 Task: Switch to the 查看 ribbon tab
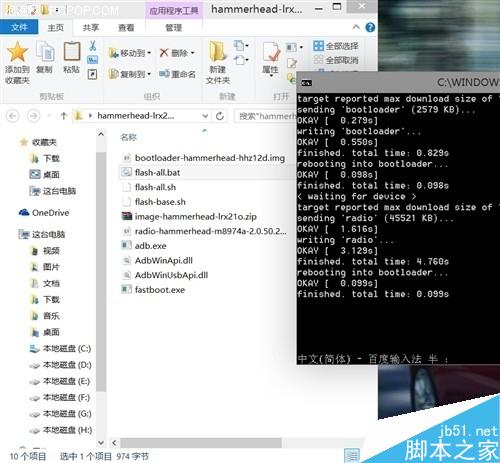[x=126, y=27]
